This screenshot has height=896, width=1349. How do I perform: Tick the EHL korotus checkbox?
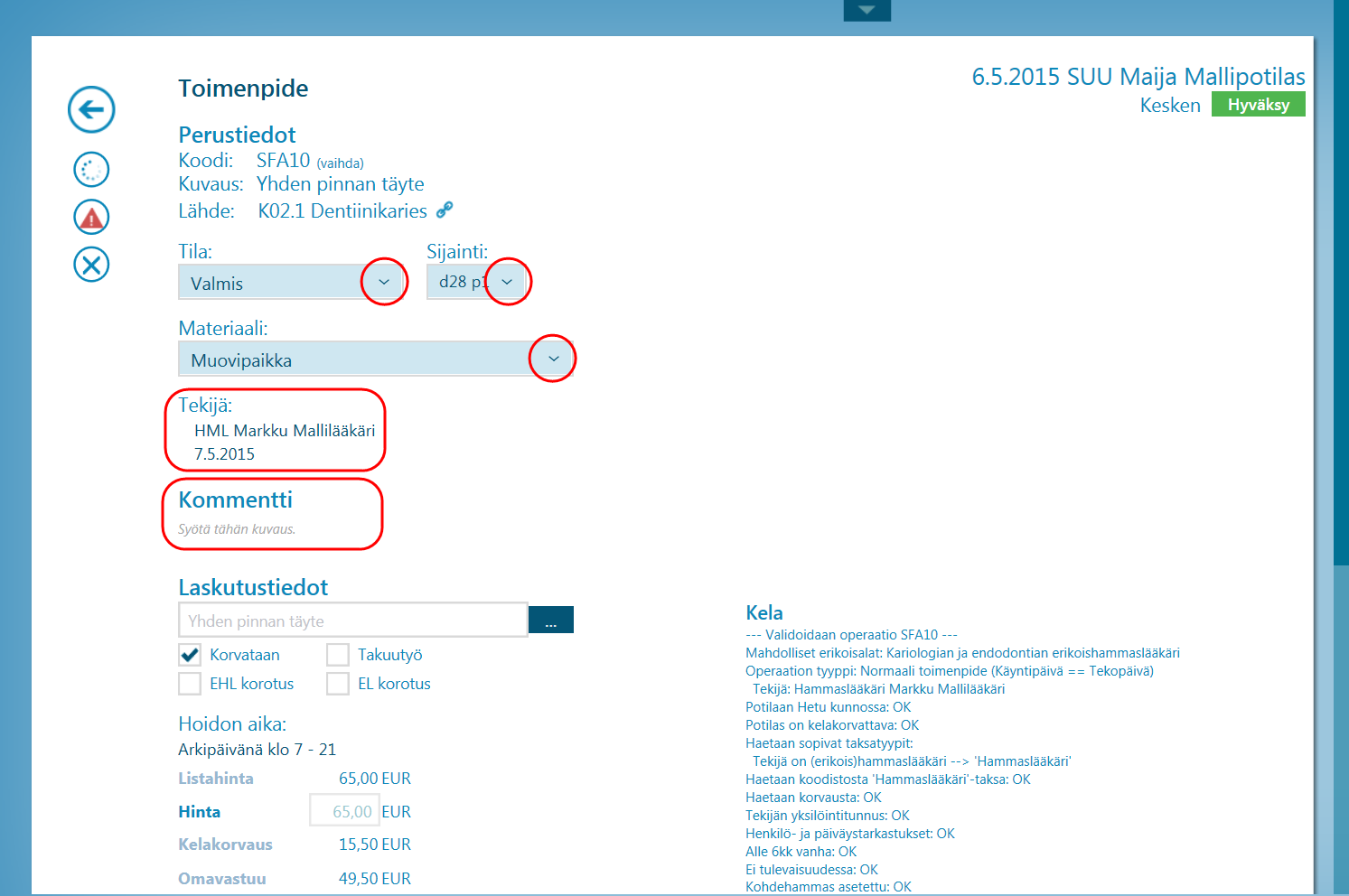[x=190, y=684]
